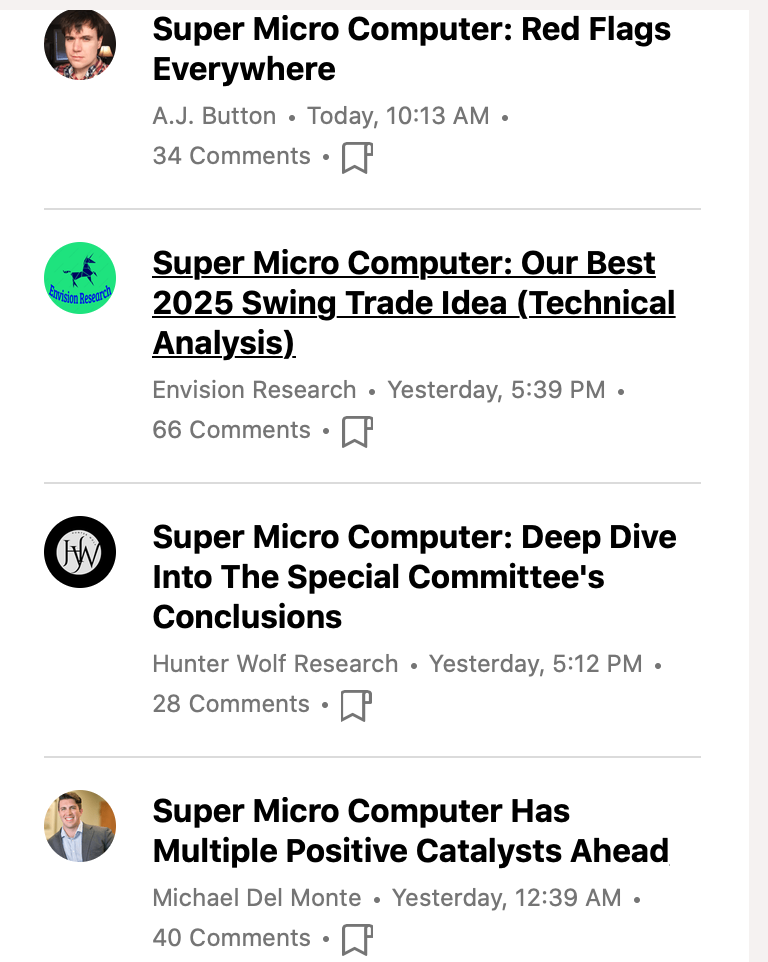Bookmark the Multiple Positive Catalysts article
The height and width of the screenshot is (962, 768).
click(x=357, y=940)
